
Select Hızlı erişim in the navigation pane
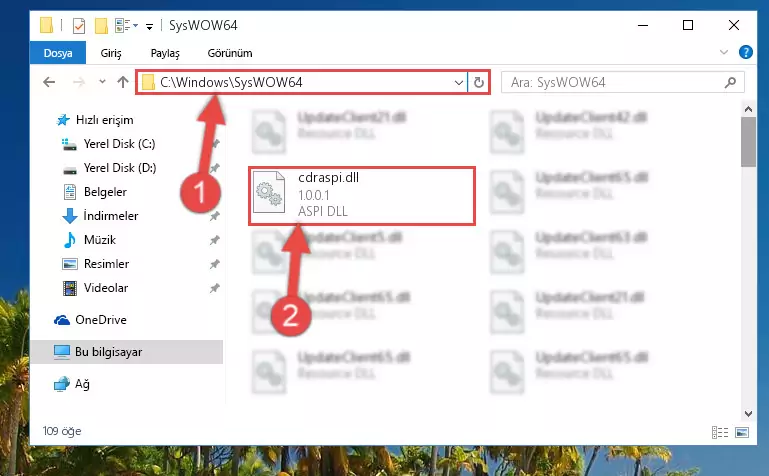[x=104, y=120]
